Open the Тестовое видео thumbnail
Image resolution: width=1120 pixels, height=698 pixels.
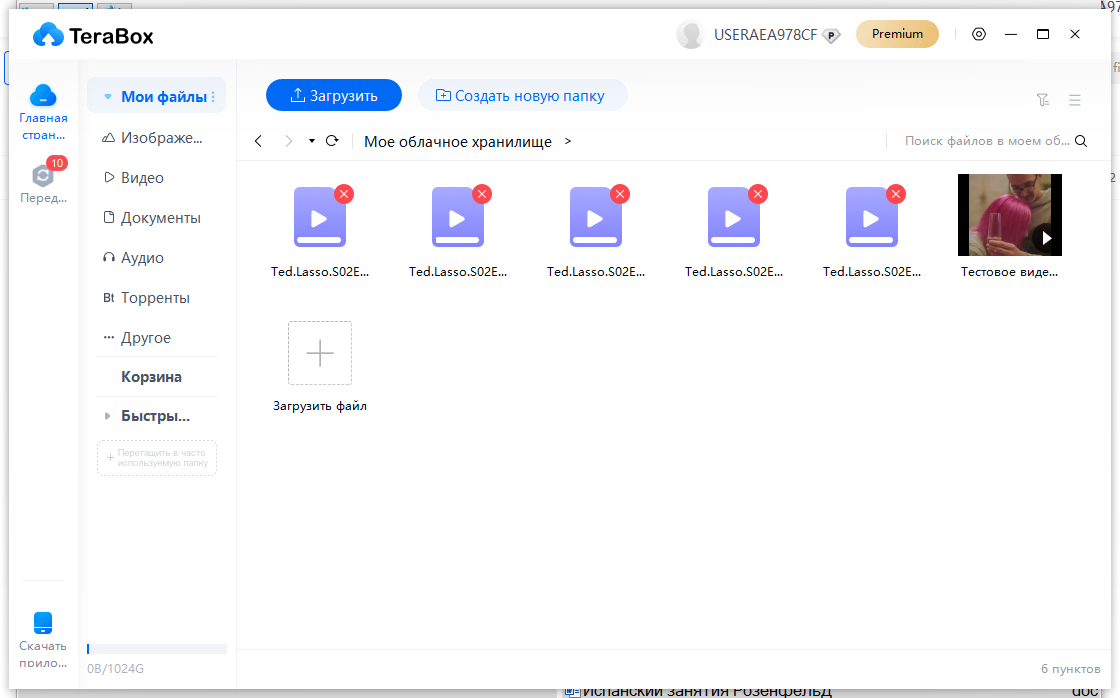(1009, 215)
